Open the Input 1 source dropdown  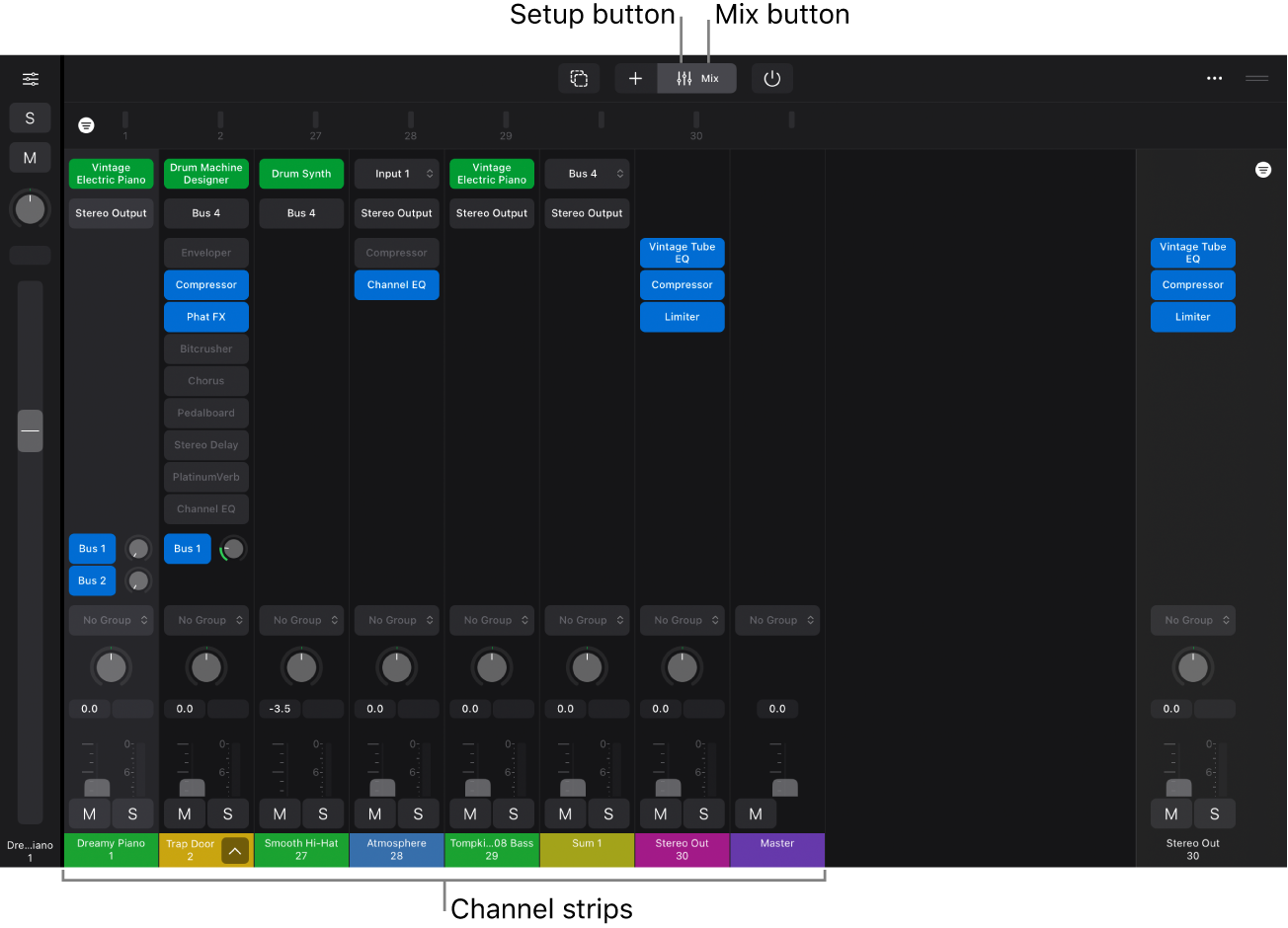396,173
